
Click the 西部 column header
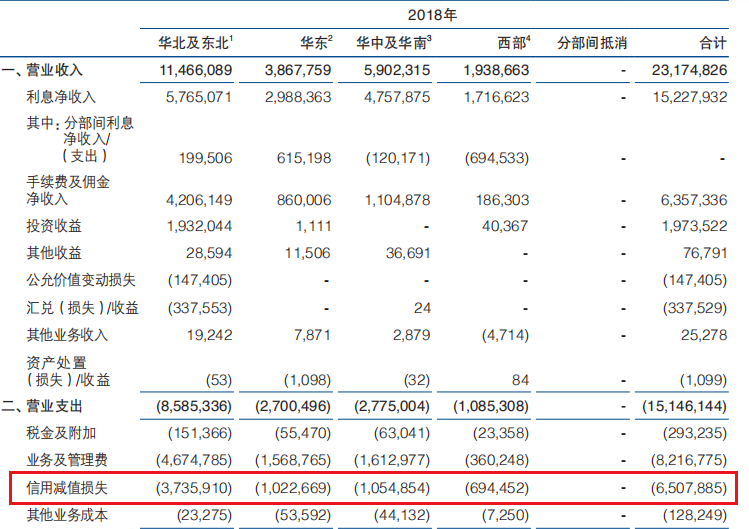514,43
